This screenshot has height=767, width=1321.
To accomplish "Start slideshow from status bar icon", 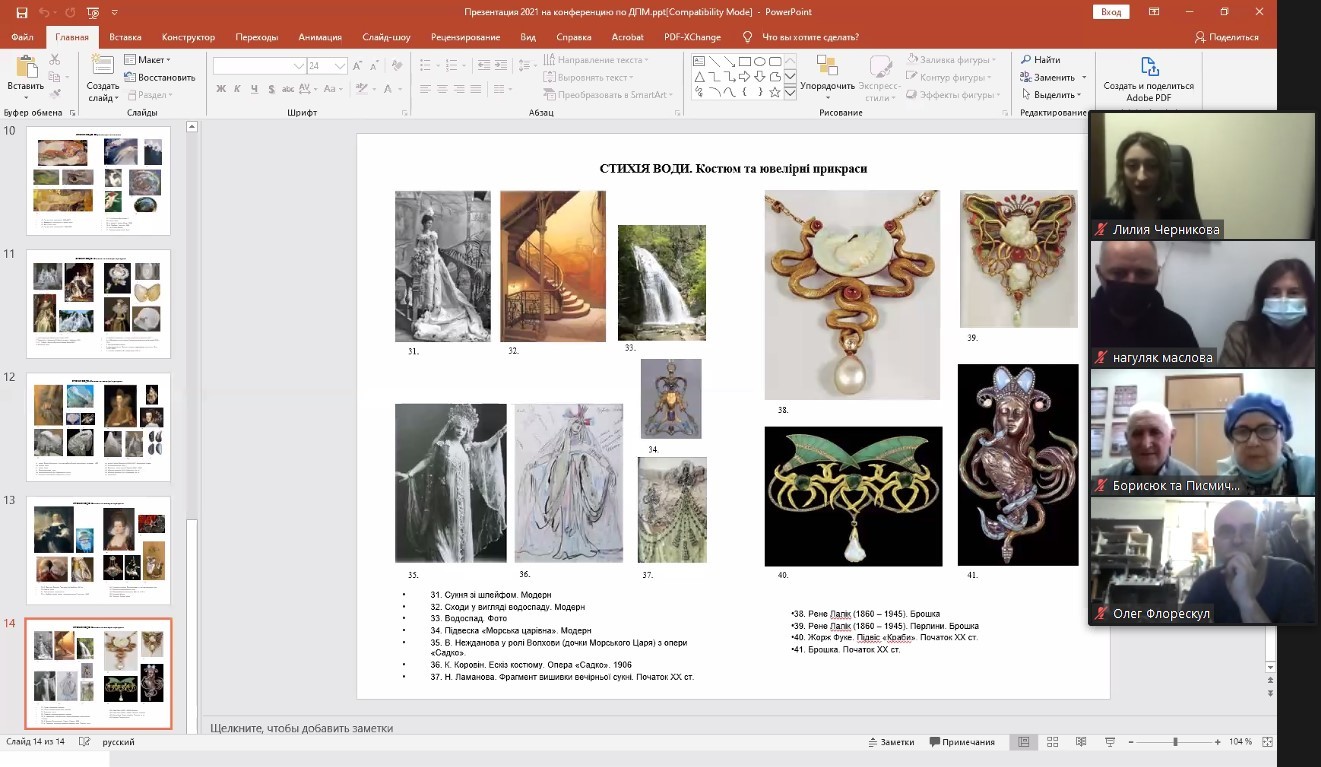I will (1110, 742).
